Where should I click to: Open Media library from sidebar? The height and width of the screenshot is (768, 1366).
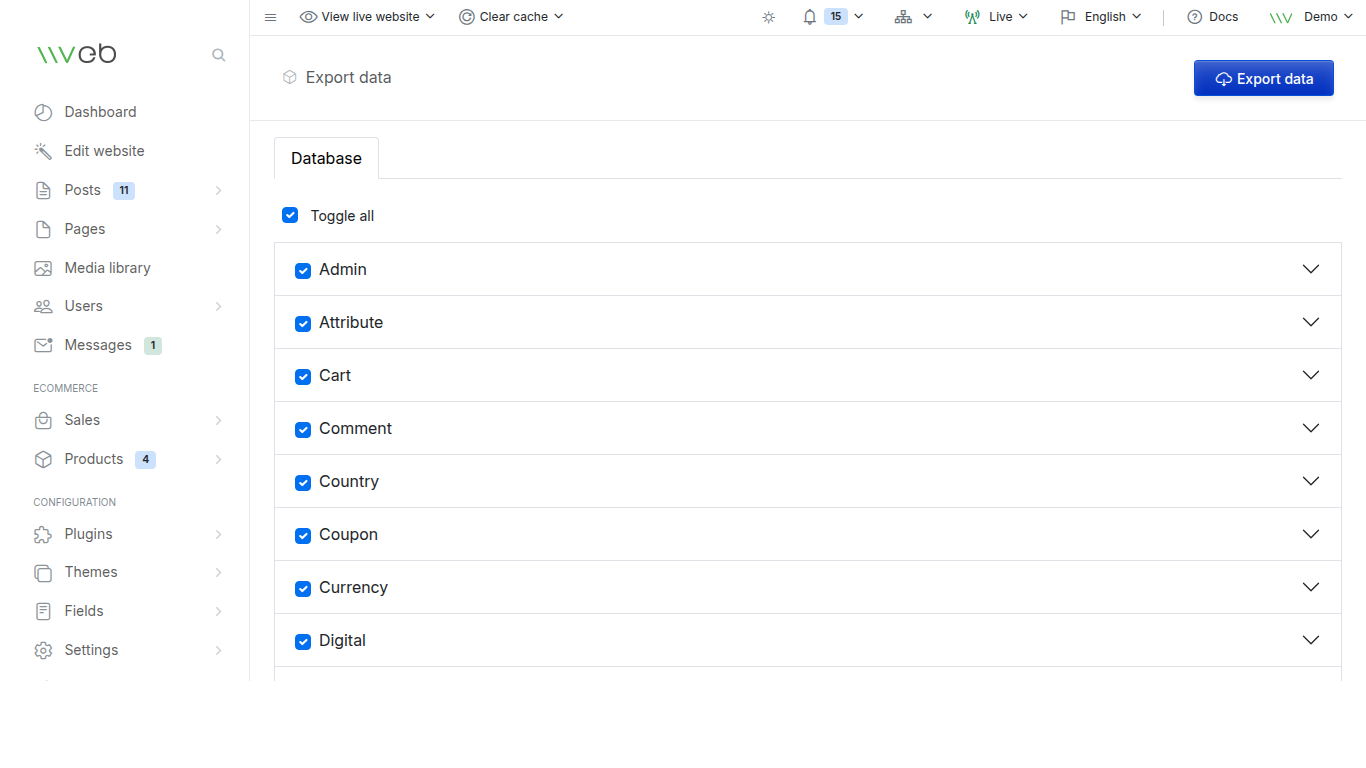[x=107, y=268]
